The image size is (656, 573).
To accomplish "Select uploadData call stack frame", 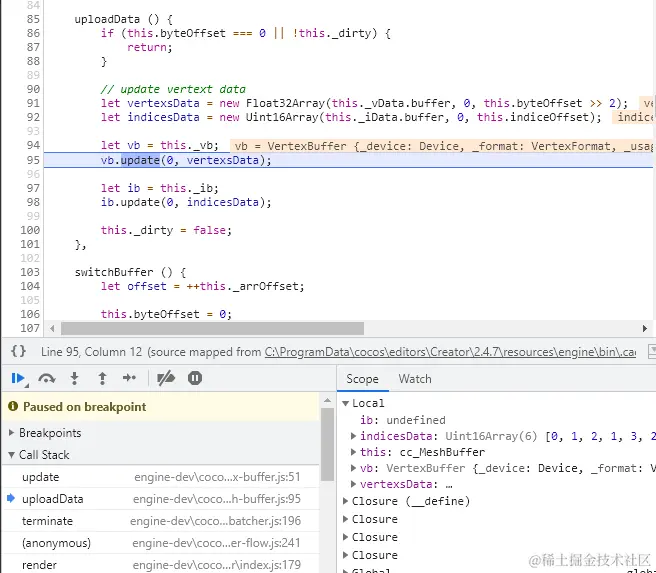I will pos(161,499).
